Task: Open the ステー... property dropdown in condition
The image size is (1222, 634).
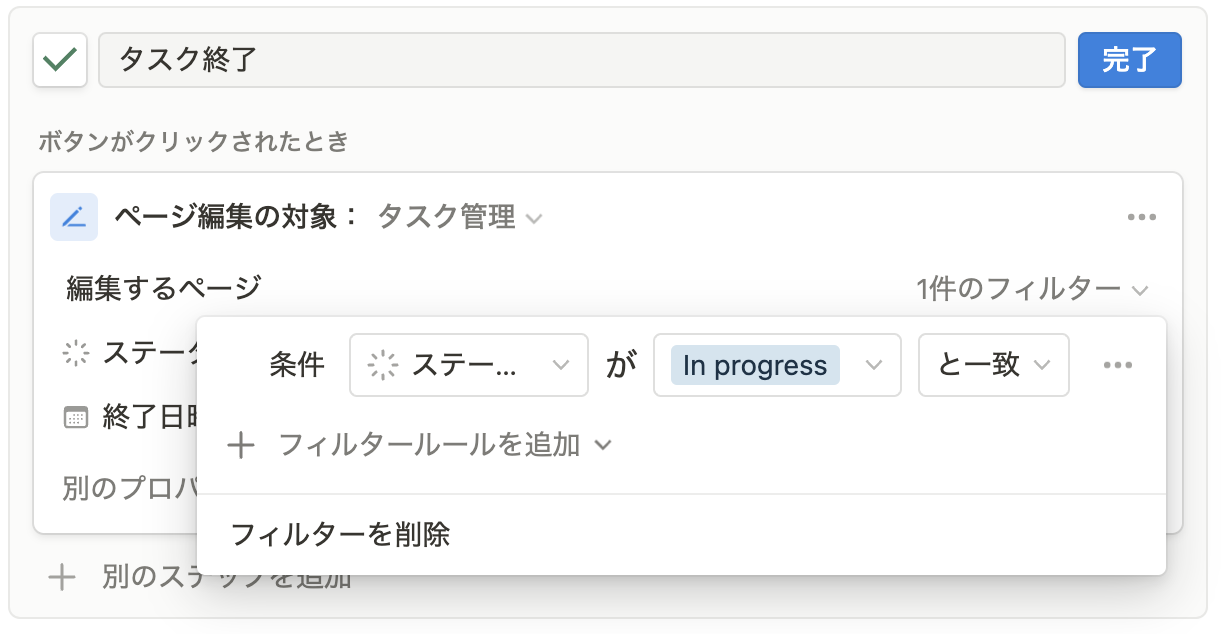Action: (469, 365)
